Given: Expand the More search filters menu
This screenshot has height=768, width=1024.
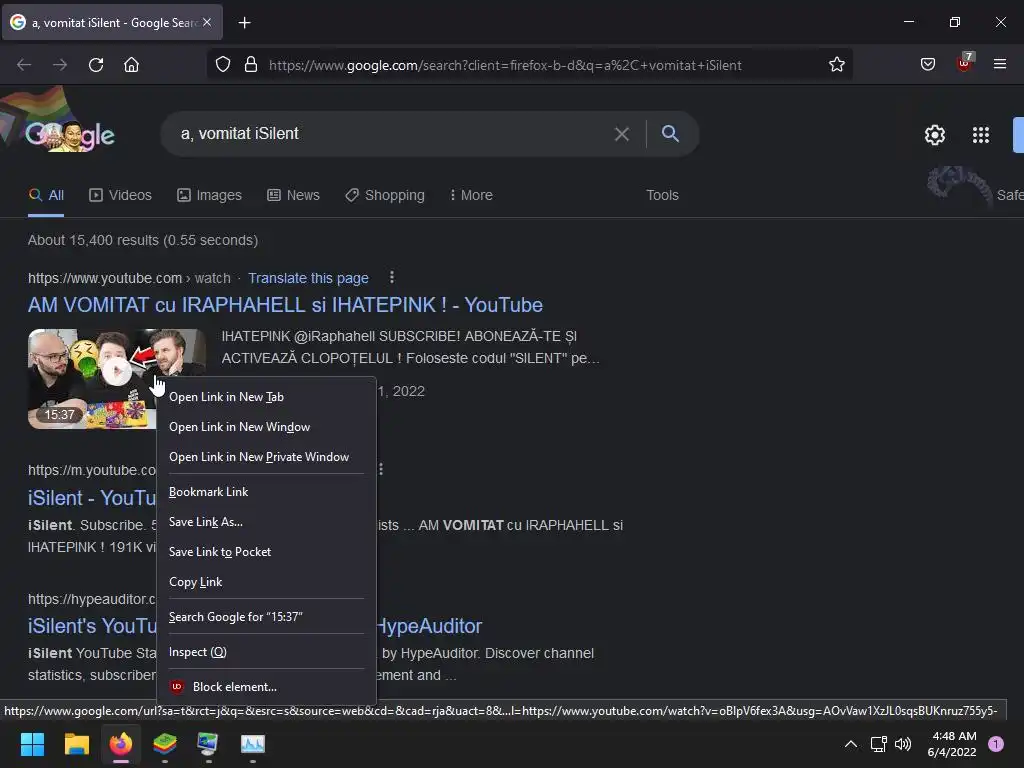Looking at the screenshot, I should [472, 195].
